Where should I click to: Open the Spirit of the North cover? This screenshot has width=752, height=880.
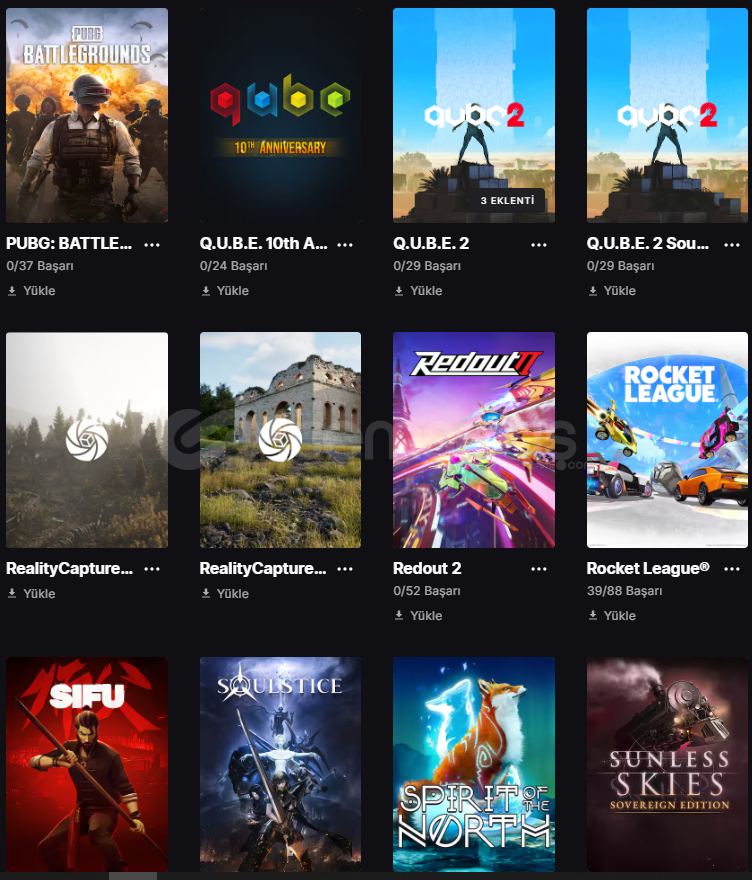coord(474,764)
